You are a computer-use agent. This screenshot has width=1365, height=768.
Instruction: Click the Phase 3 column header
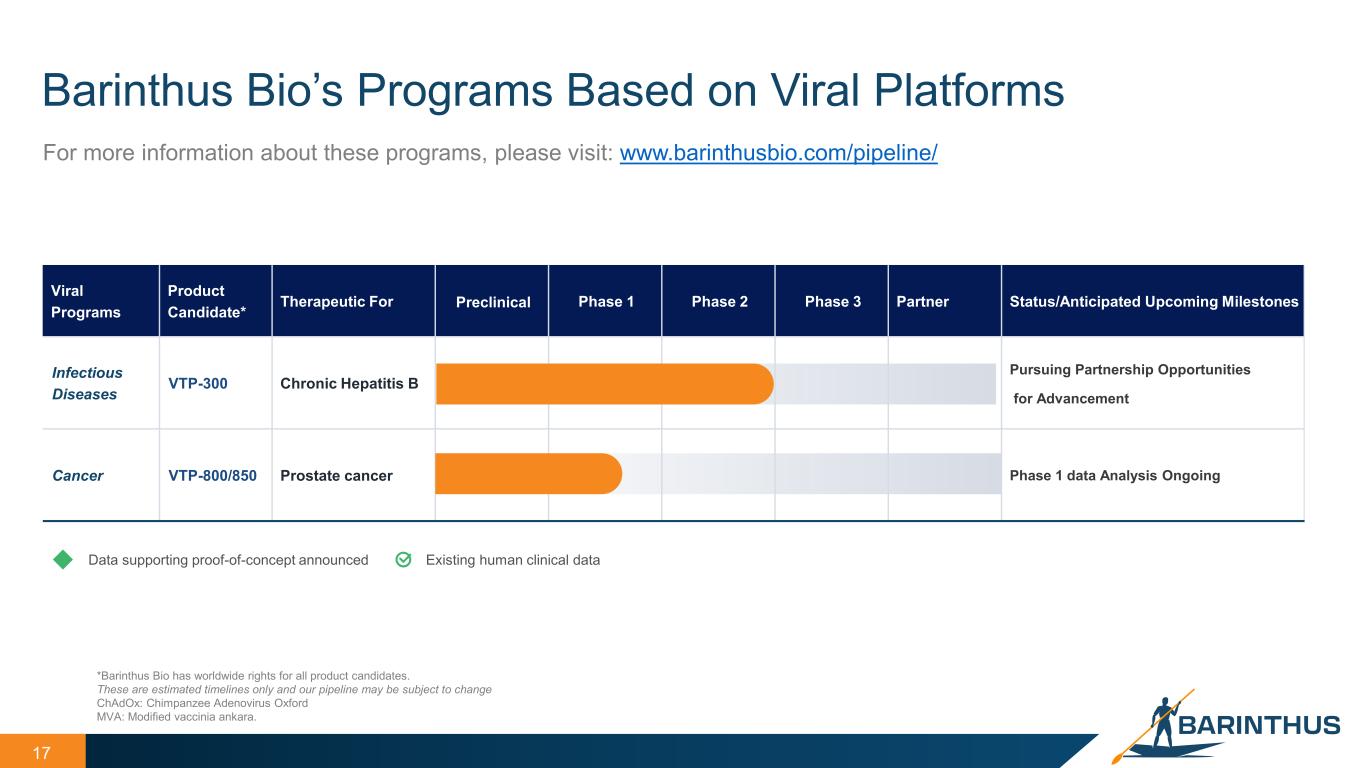click(832, 301)
